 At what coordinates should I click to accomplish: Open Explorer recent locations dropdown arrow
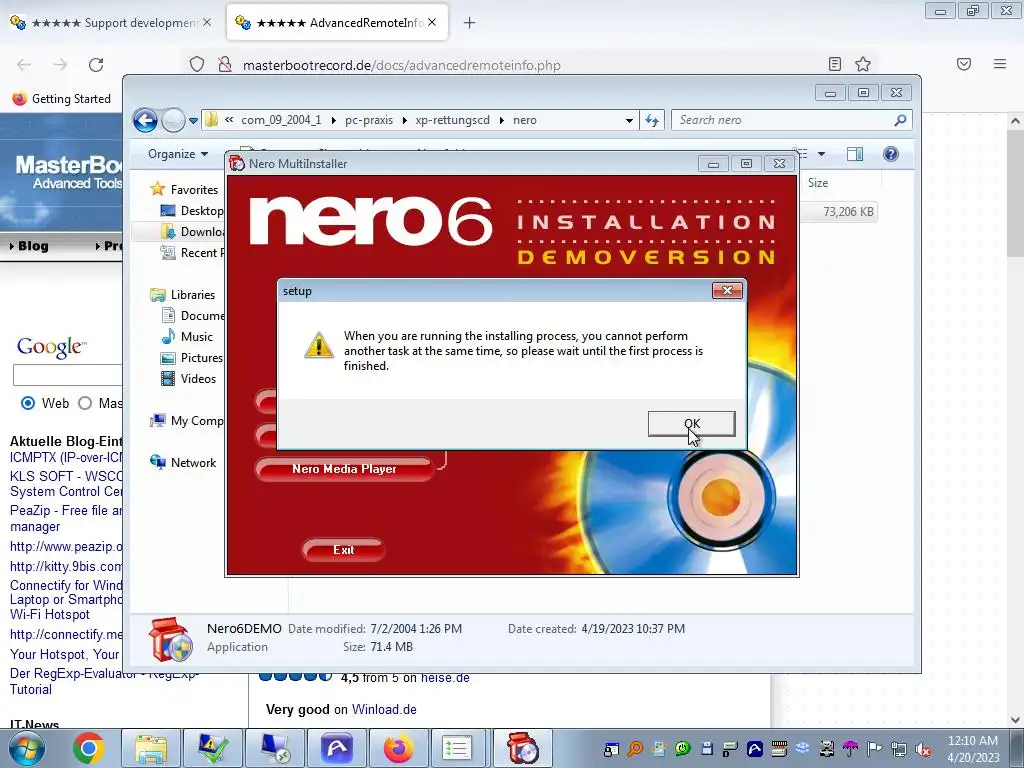pos(193,121)
